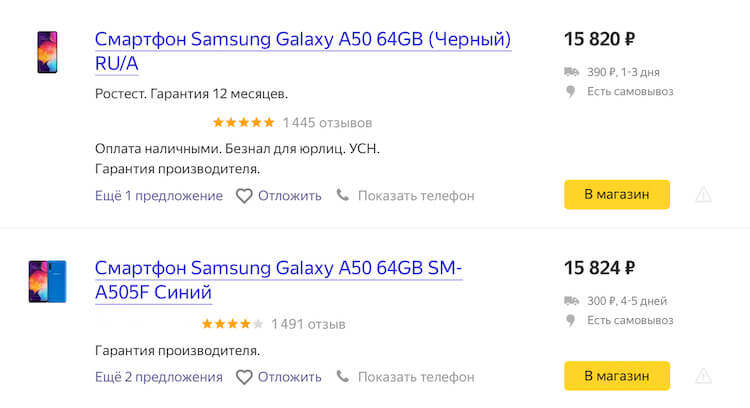Expand «Ещё 1 предложение» offers
This screenshot has height=408, width=750.
pos(159,196)
